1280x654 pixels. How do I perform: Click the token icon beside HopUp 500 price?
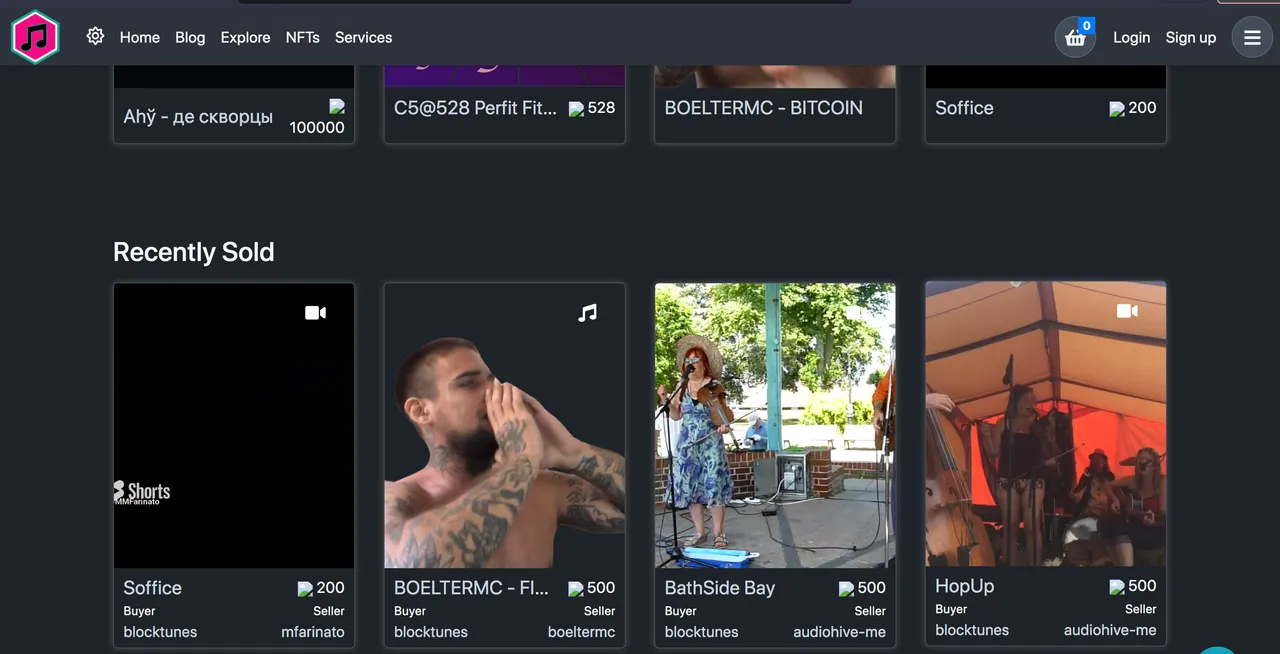[1117, 587]
